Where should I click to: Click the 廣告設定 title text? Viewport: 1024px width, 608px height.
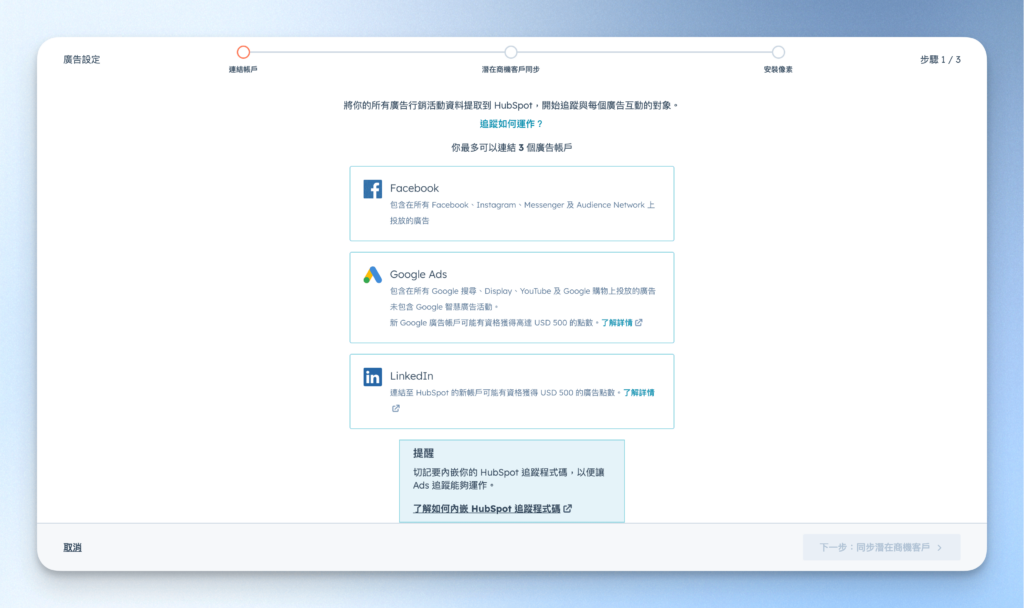(x=82, y=59)
